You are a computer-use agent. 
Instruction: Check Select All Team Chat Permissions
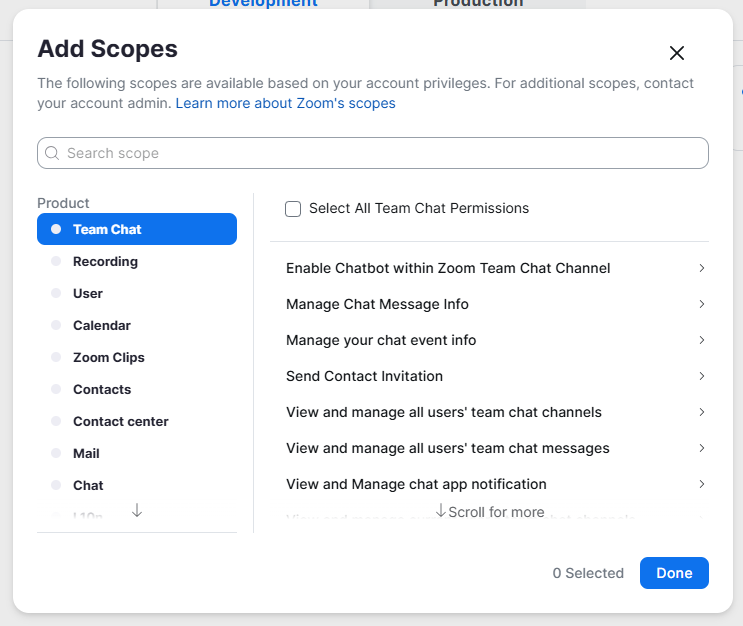point(293,209)
